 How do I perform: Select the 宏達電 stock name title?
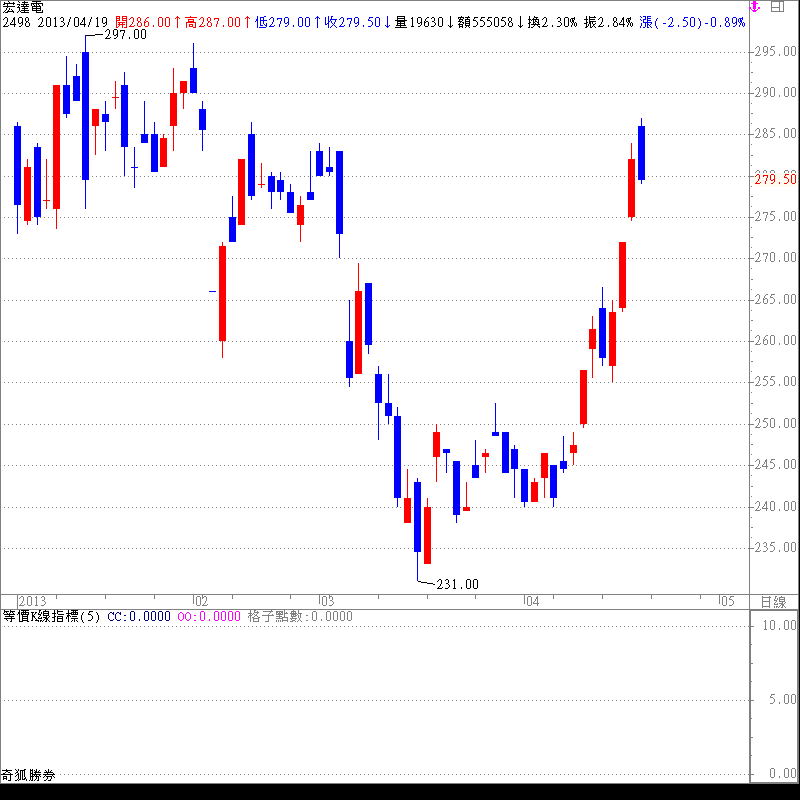(x=23, y=7)
